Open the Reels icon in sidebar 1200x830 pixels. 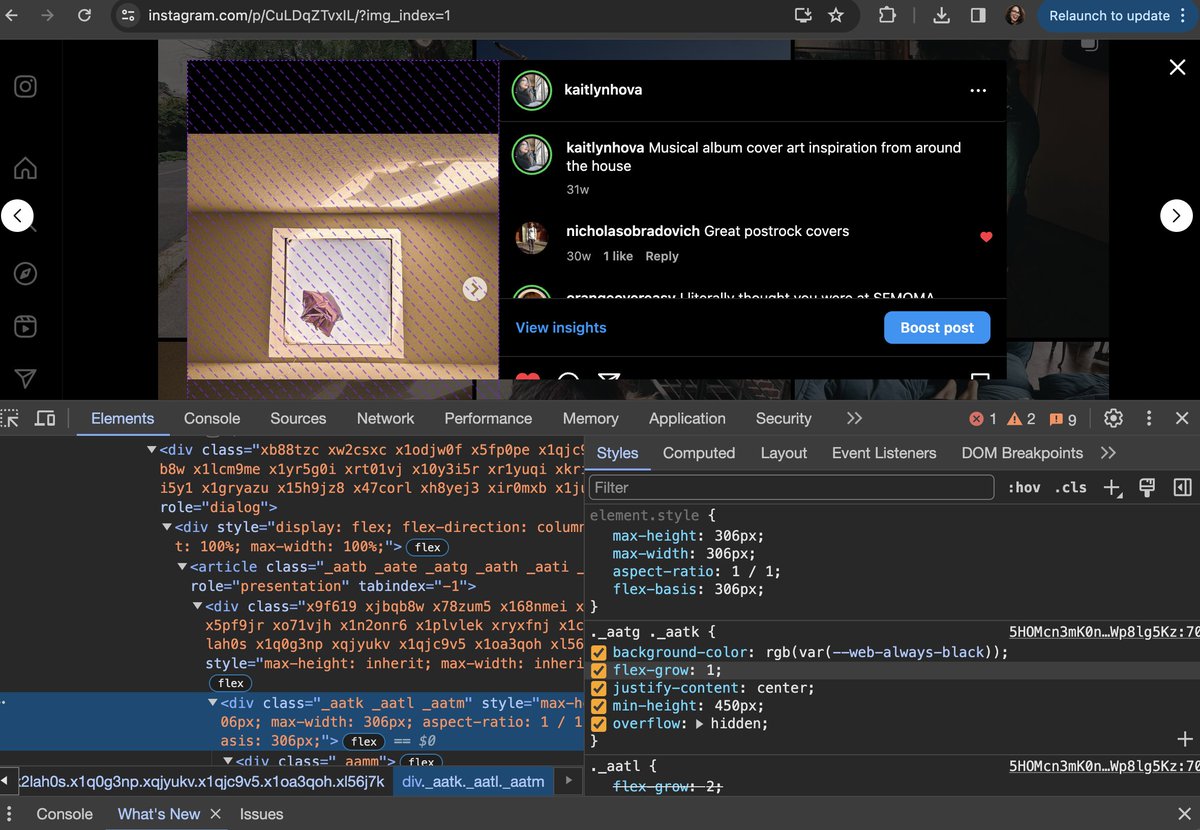pos(26,326)
